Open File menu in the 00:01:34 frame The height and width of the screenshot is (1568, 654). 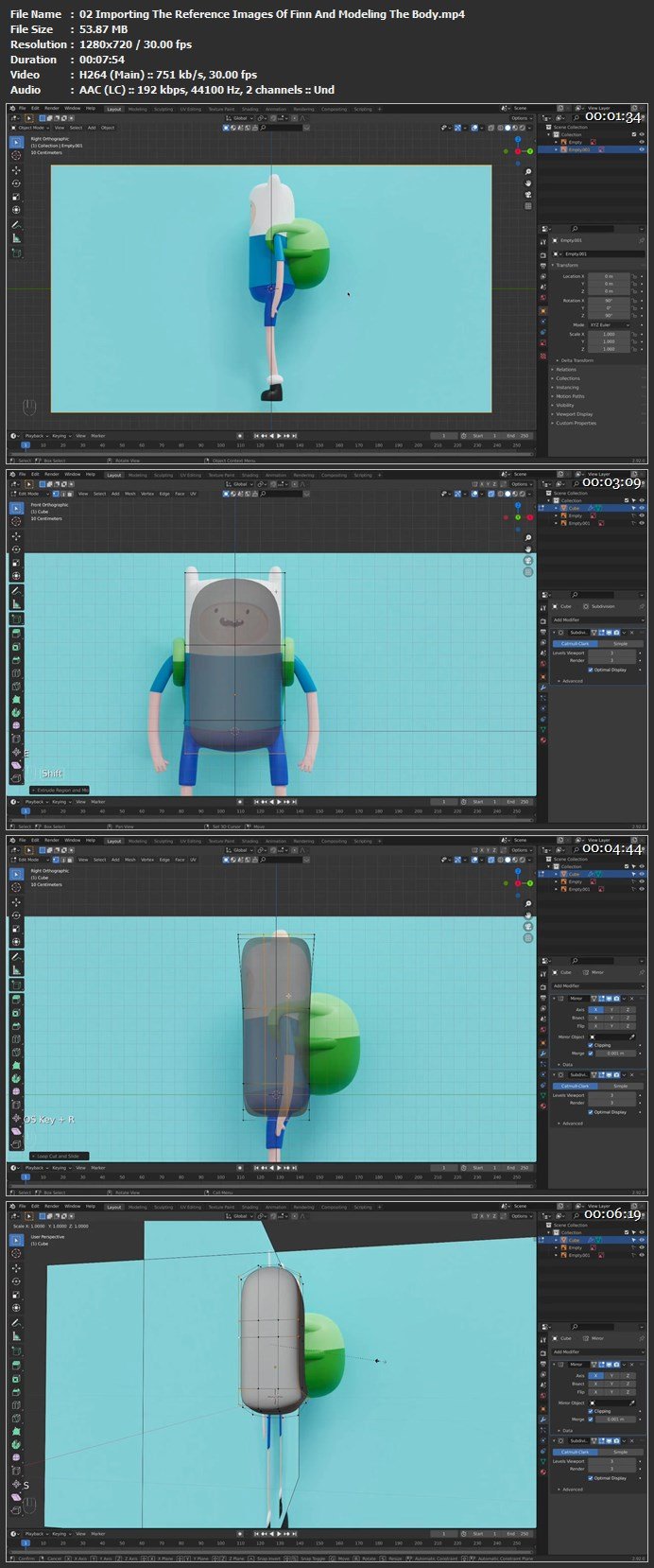click(x=22, y=109)
